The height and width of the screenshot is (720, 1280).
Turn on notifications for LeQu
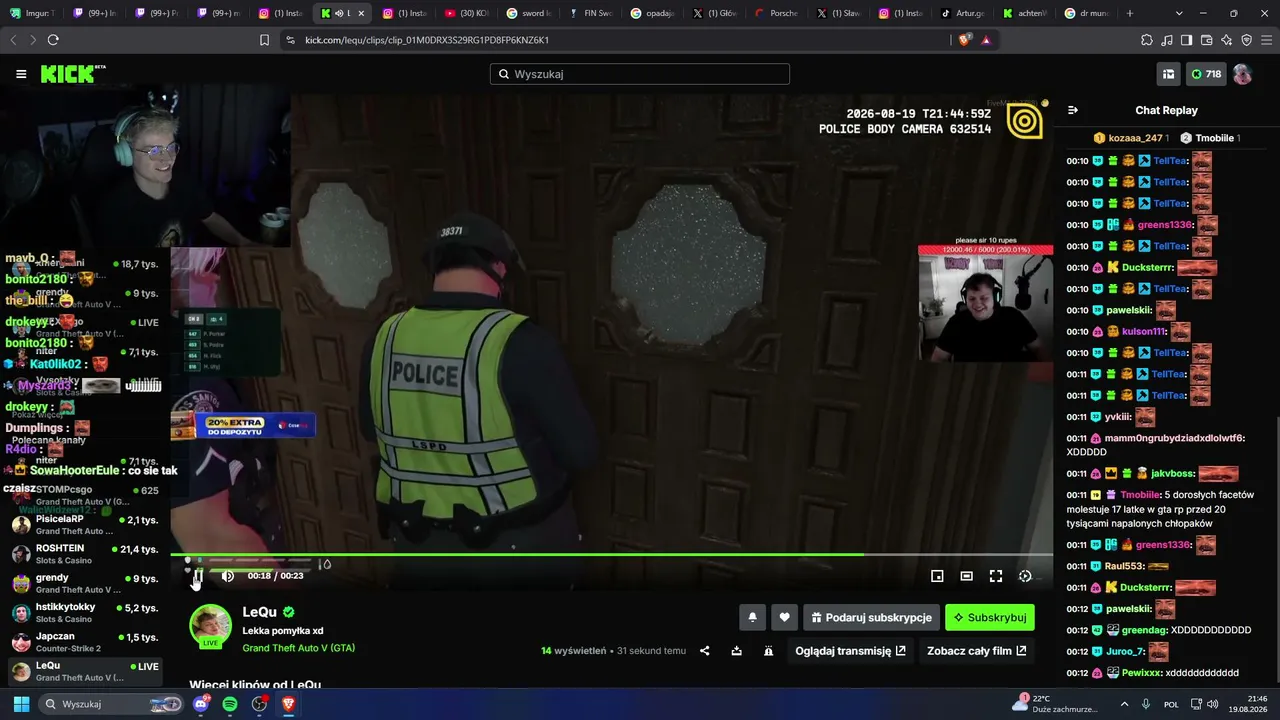pyautogui.click(x=753, y=618)
